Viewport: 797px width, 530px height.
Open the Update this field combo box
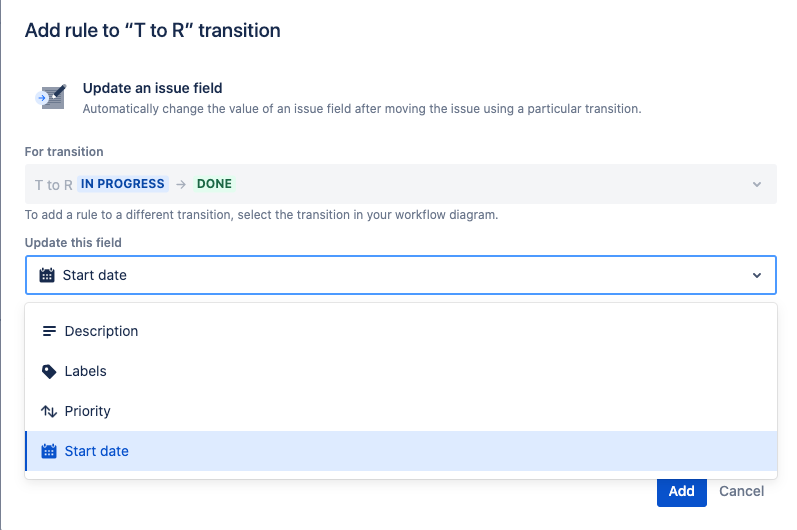click(x=401, y=275)
